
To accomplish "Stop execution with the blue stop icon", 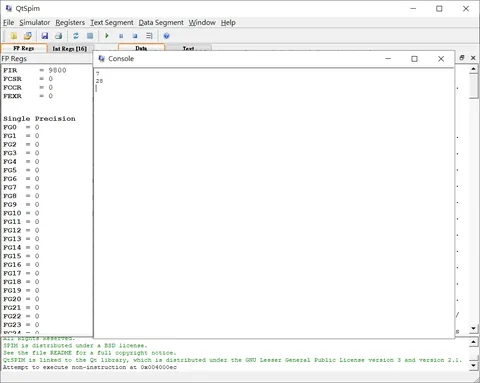I will pyautogui.click(x=135, y=36).
